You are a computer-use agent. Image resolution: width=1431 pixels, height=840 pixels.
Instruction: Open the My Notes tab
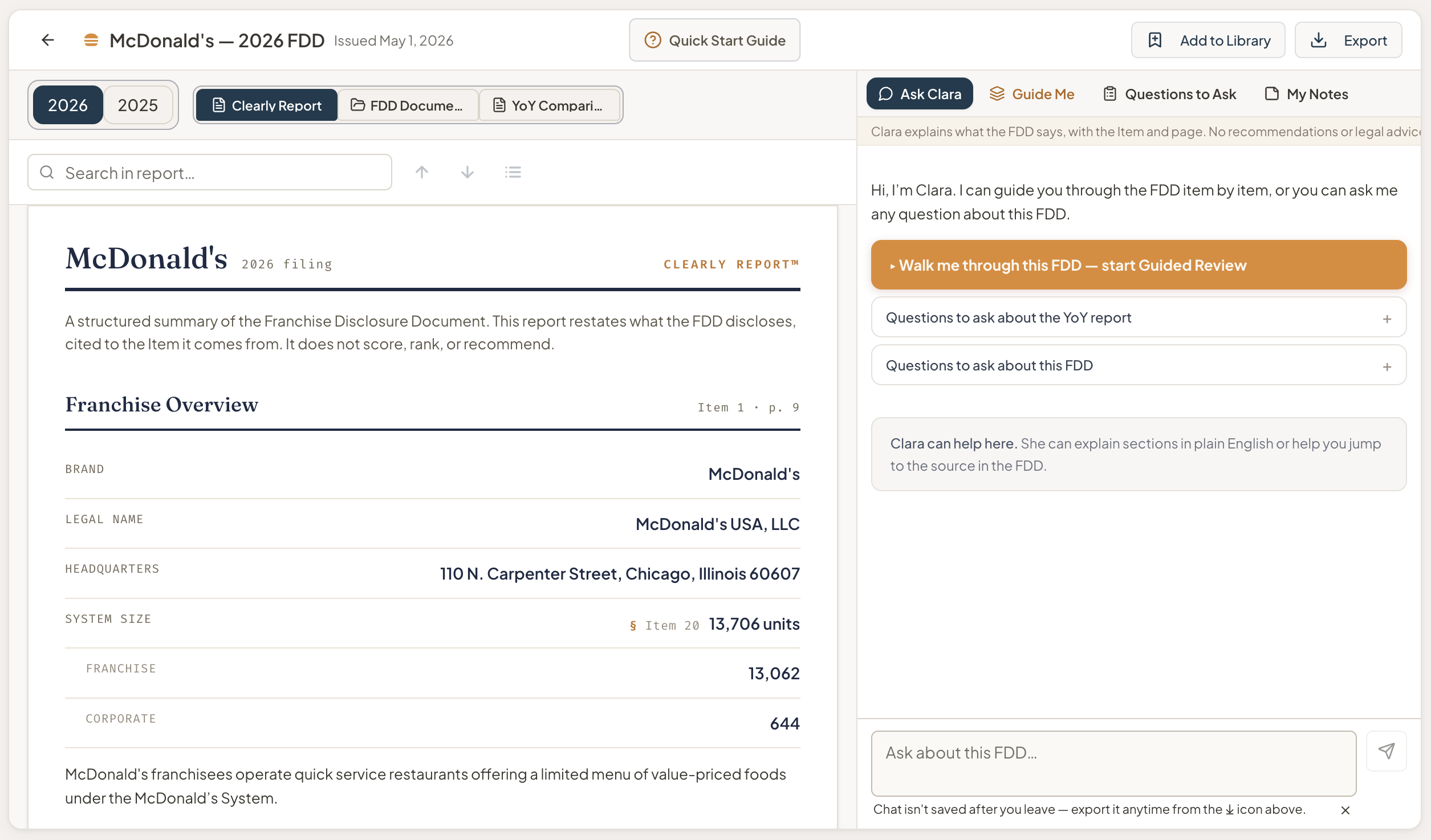tap(1306, 93)
